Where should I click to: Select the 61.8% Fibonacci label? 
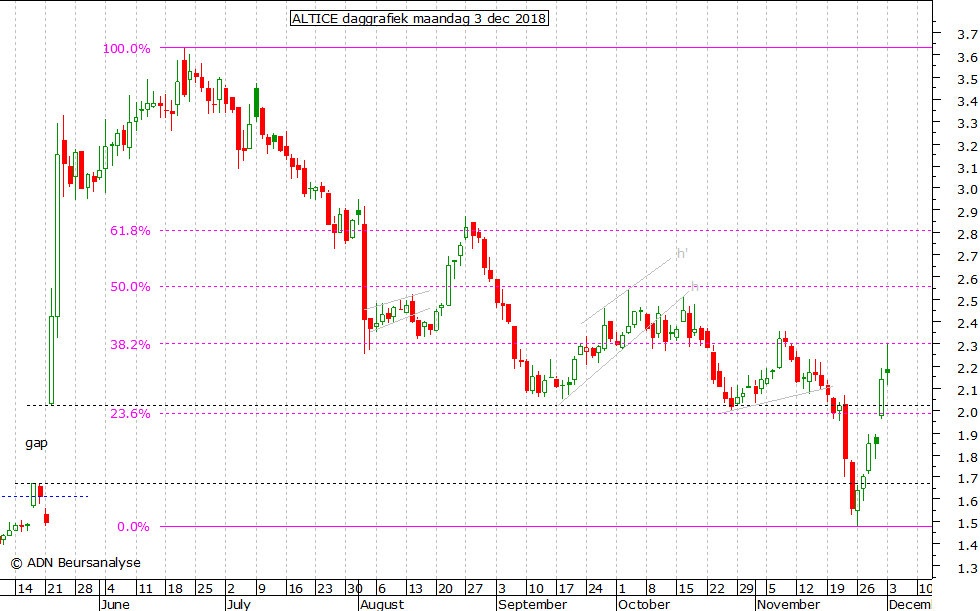click(130, 231)
